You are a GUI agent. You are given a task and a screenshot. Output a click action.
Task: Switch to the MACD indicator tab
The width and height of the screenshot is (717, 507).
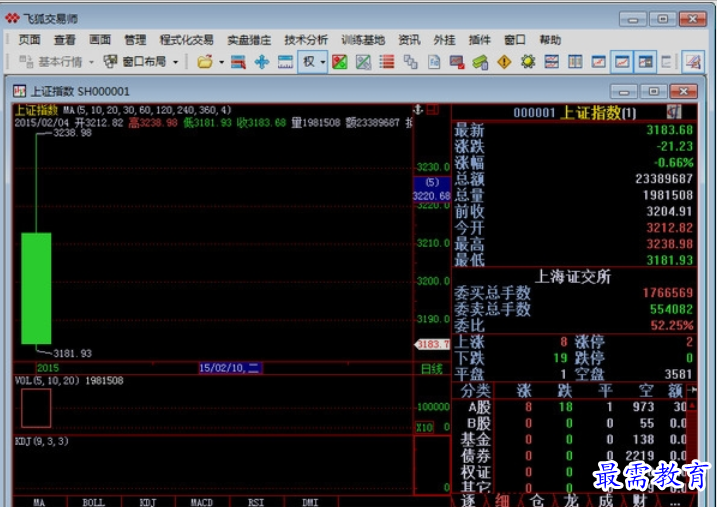[202, 502]
